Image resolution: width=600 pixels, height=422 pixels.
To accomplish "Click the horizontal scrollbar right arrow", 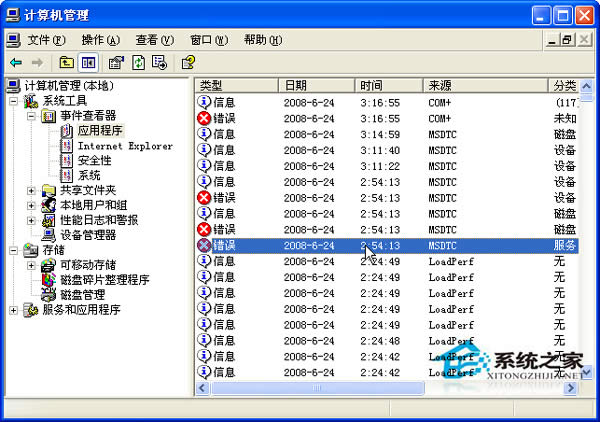I will coord(569,387).
